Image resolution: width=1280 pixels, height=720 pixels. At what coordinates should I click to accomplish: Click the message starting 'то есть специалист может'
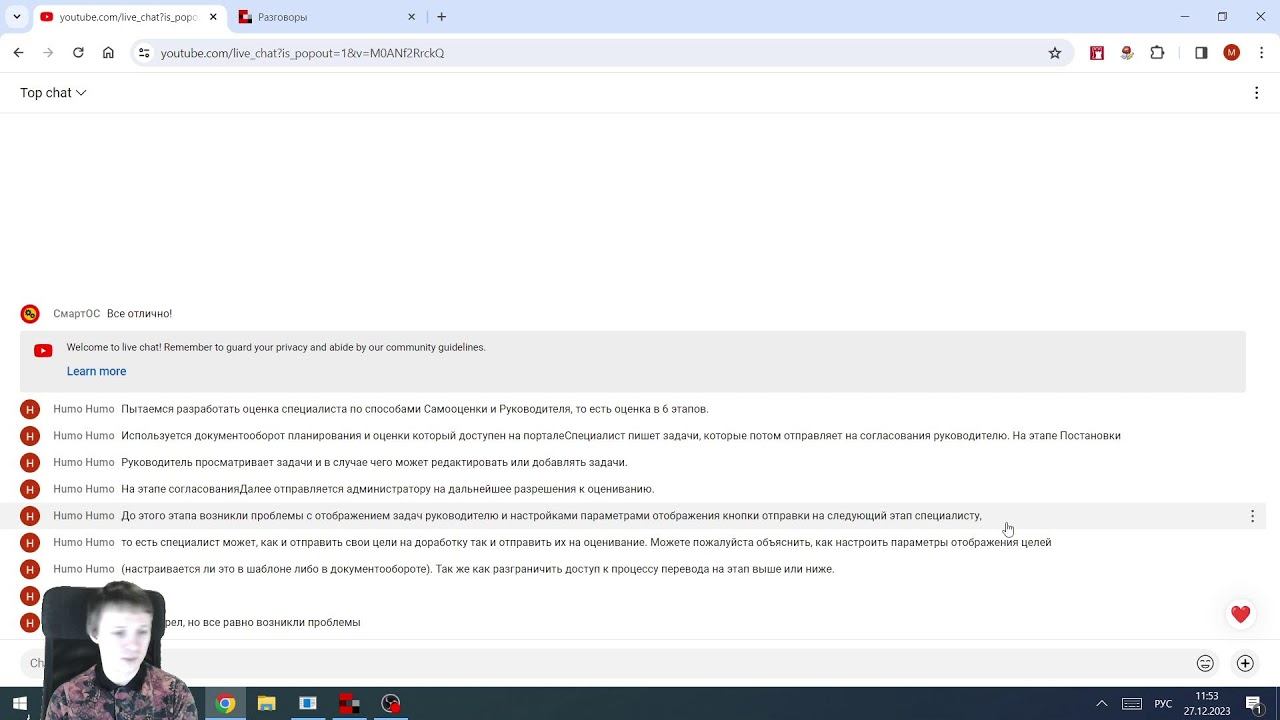tap(586, 542)
